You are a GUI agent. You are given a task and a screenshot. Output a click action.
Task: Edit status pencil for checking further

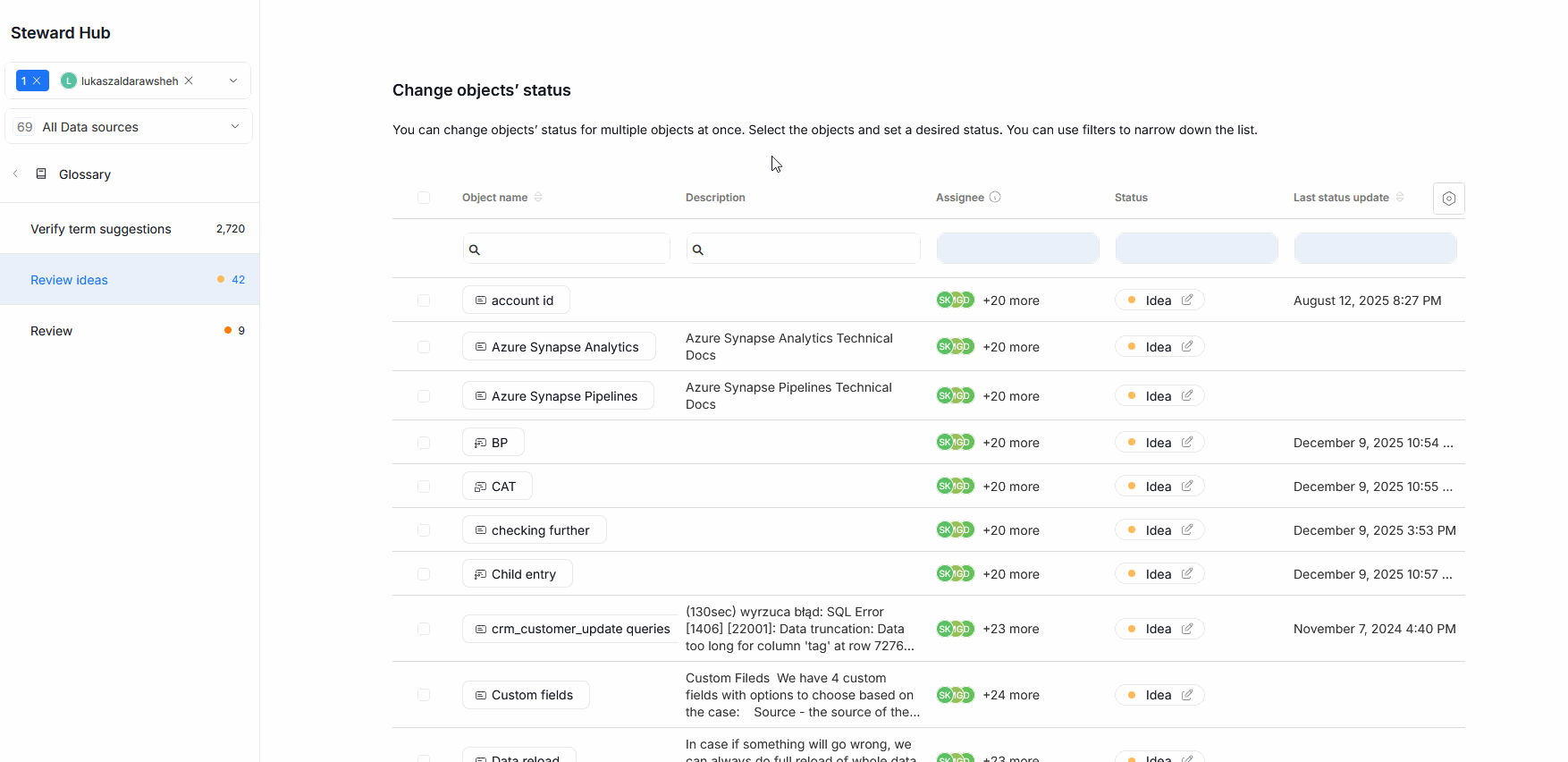point(1187,529)
